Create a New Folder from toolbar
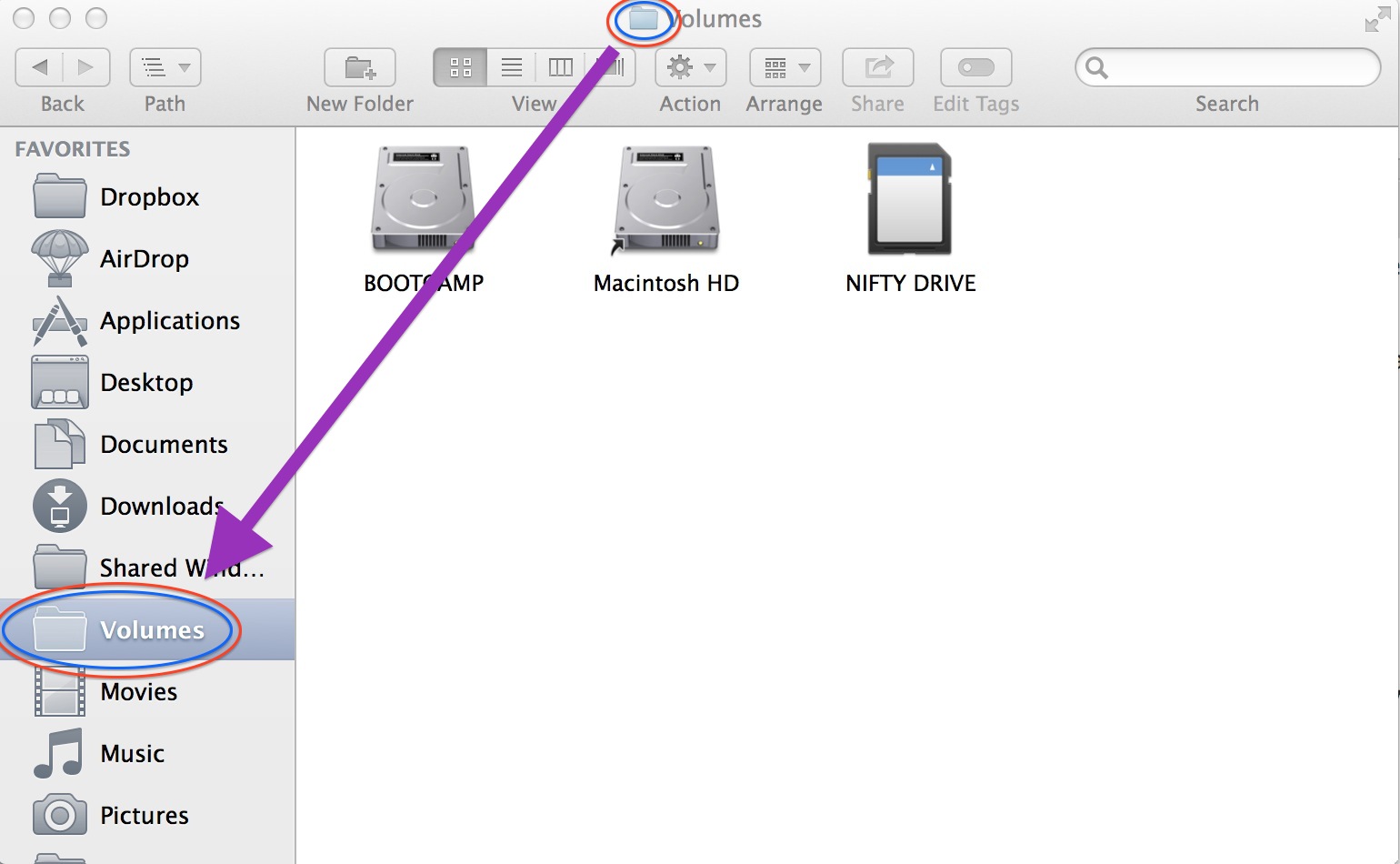The image size is (1400, 864). point(360,67)
